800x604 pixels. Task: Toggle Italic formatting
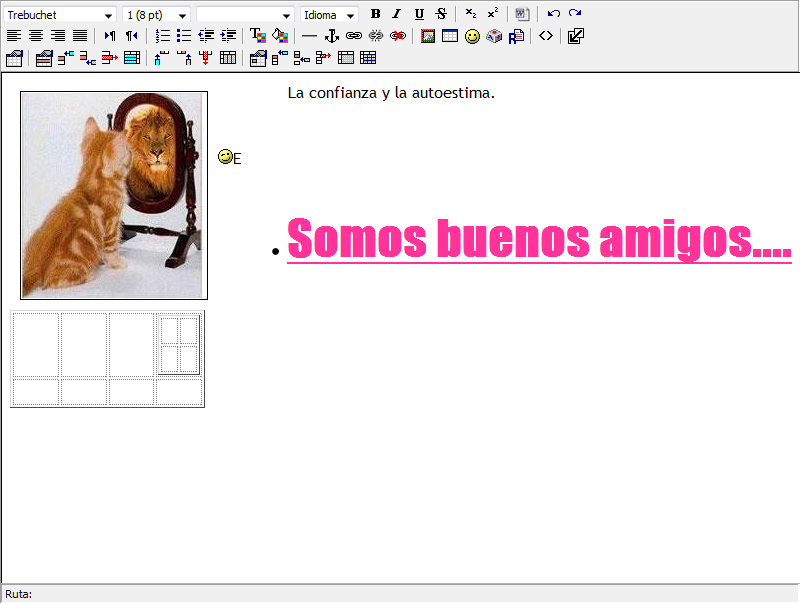[396, 14]
